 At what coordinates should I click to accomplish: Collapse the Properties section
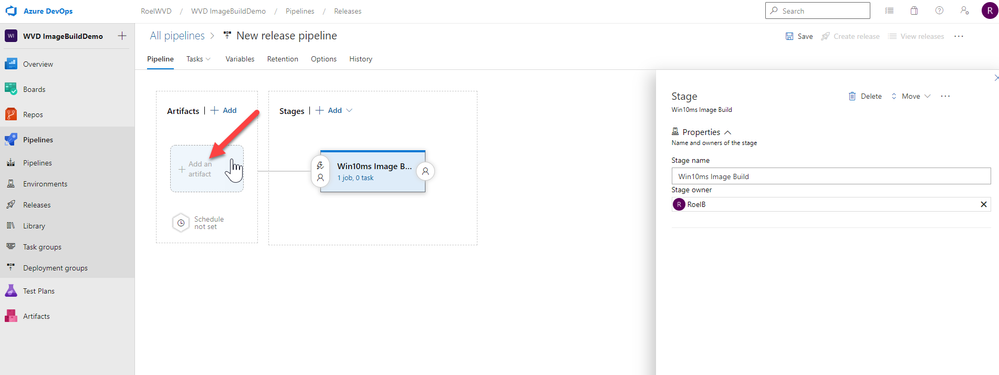click(728, 132)
